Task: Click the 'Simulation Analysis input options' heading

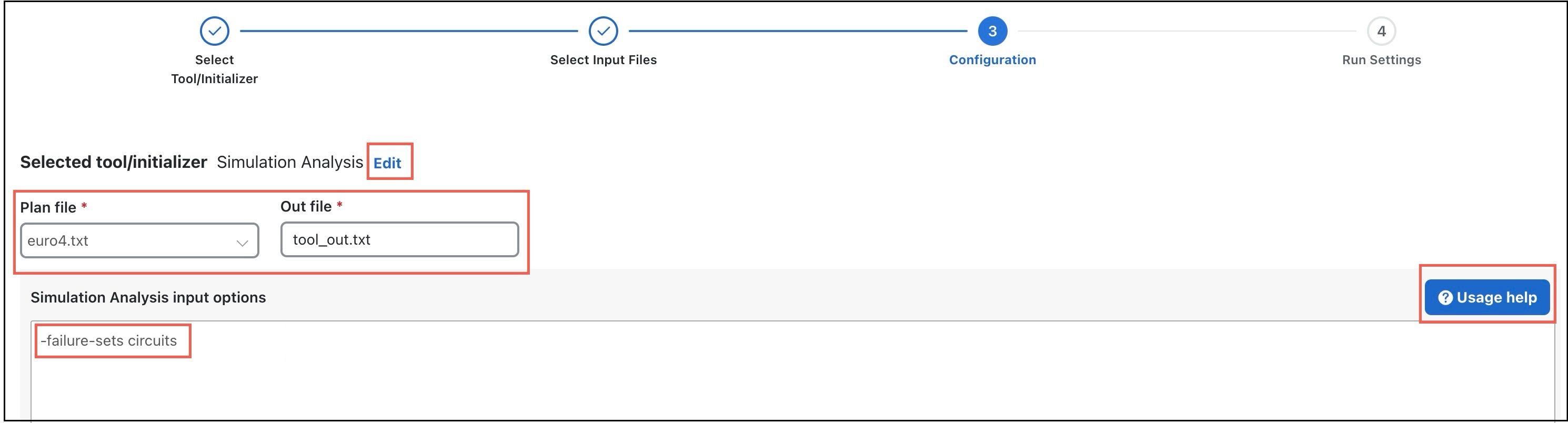Action: [x=148, y=298]
